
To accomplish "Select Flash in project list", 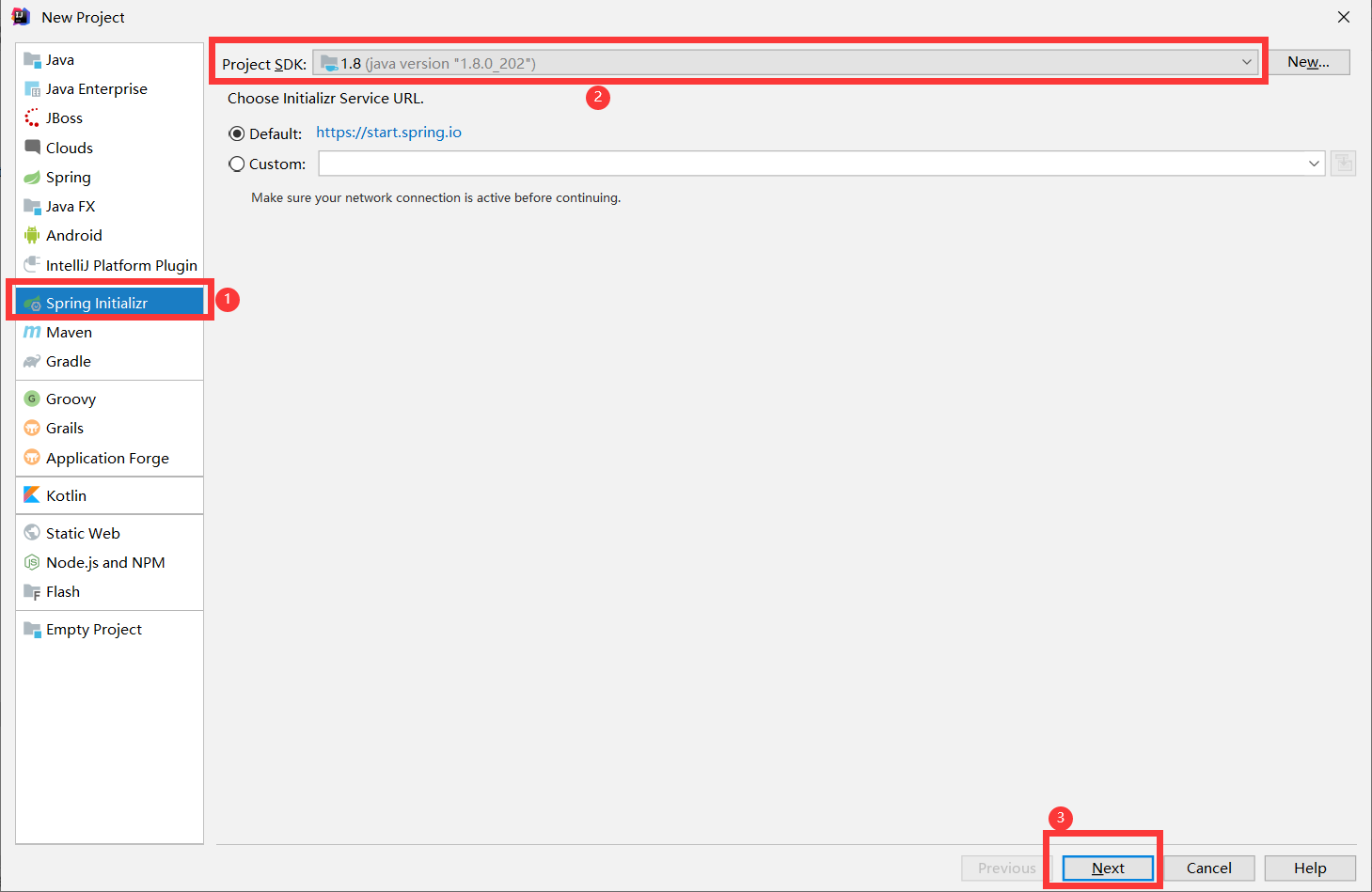I will (109, 591).
